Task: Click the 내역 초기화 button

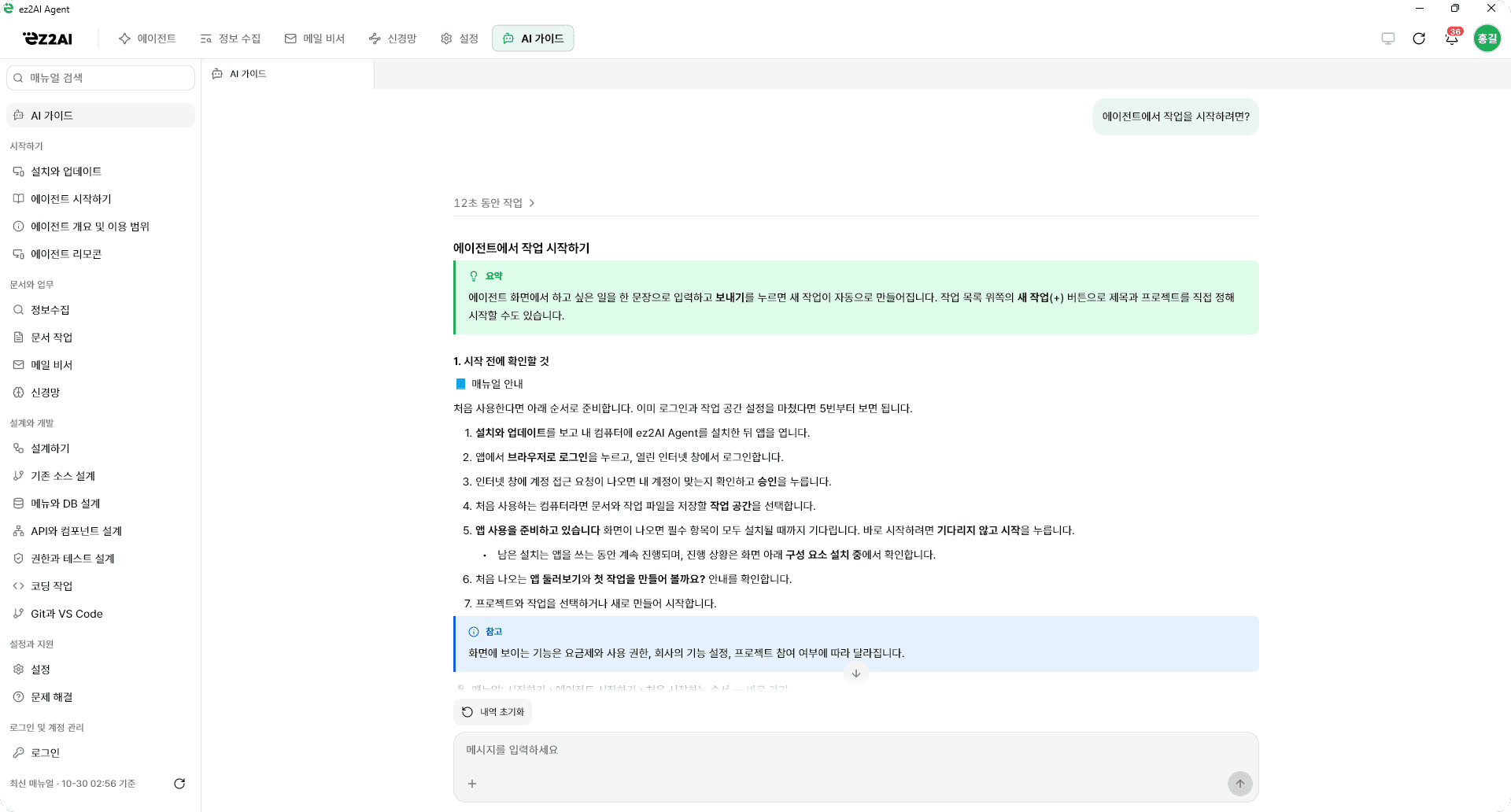Action: click(493, 712)
